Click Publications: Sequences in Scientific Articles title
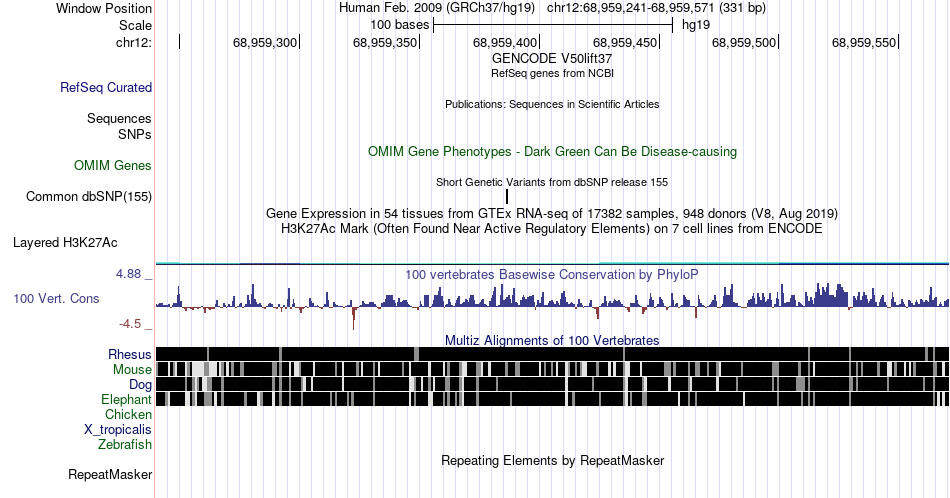The height and width of the screenshot is (498, 950). click(552, 104)
